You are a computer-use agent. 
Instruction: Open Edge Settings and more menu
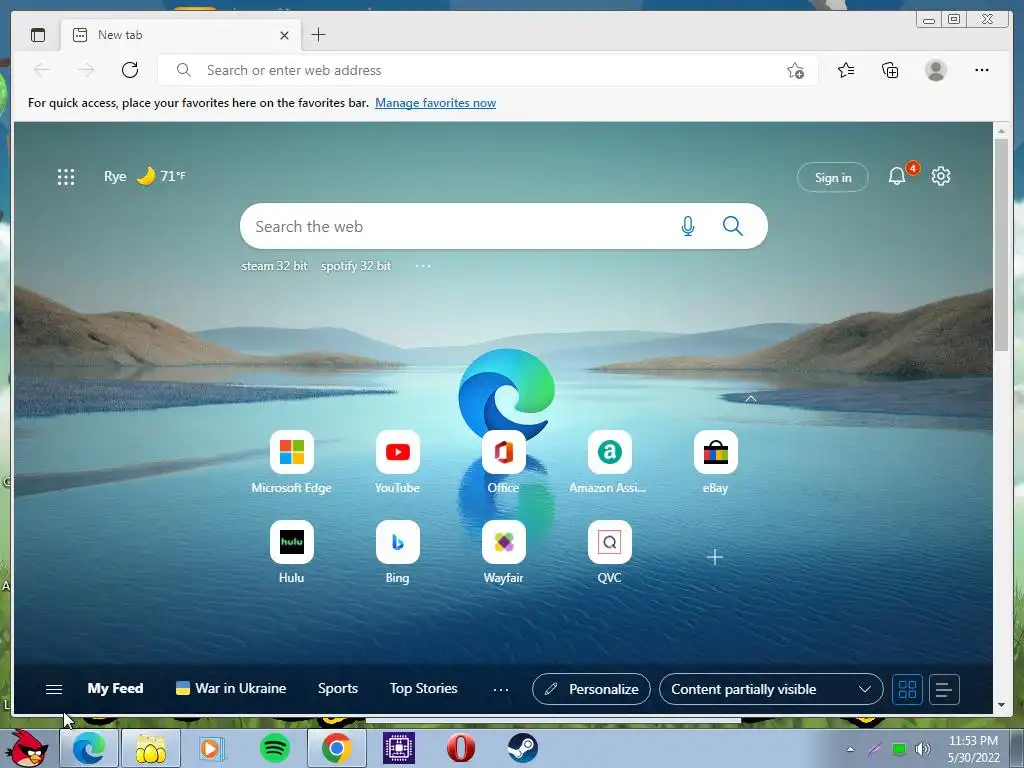982,70
